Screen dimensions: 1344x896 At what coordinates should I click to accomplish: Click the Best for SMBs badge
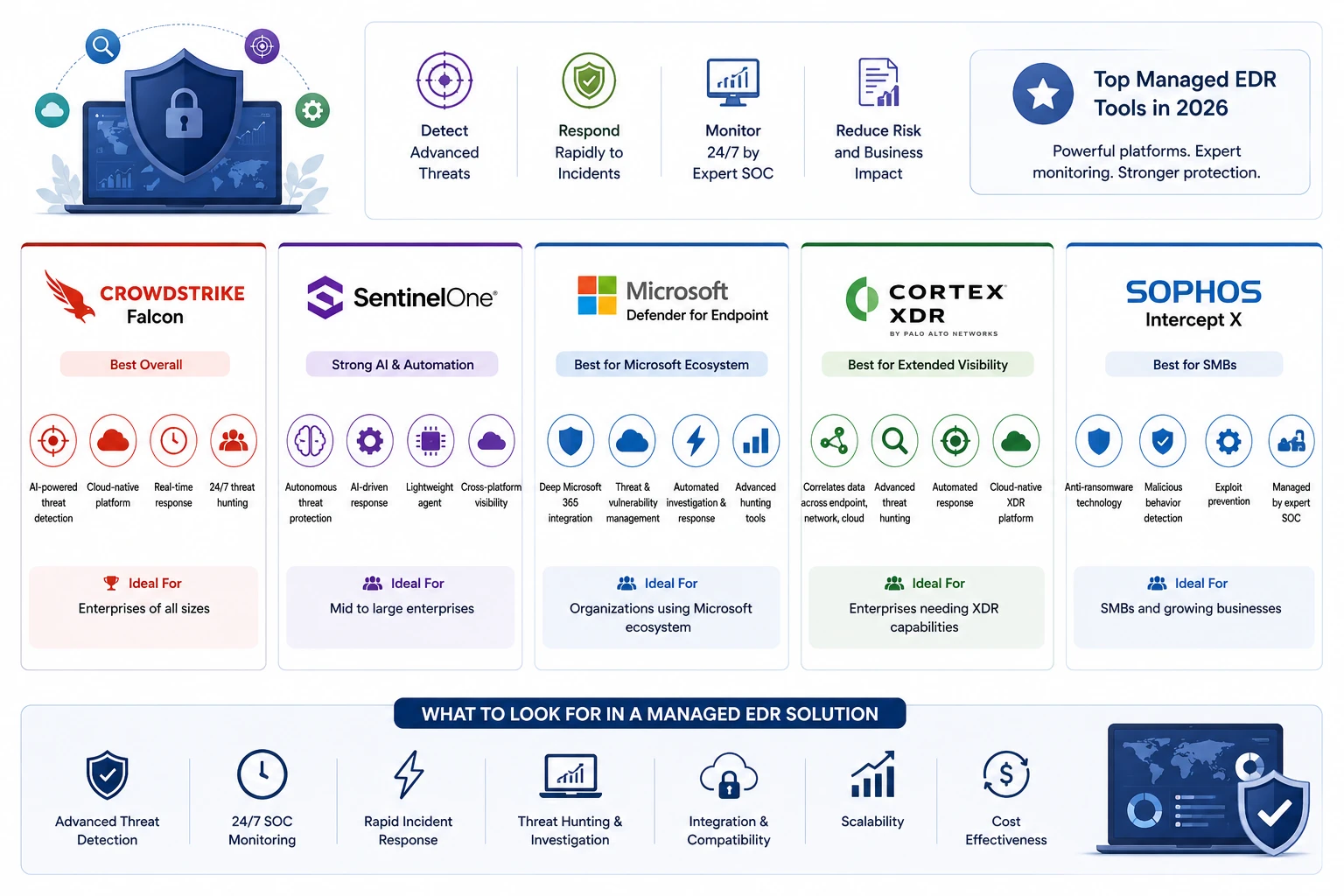(x=1194, y=364)
